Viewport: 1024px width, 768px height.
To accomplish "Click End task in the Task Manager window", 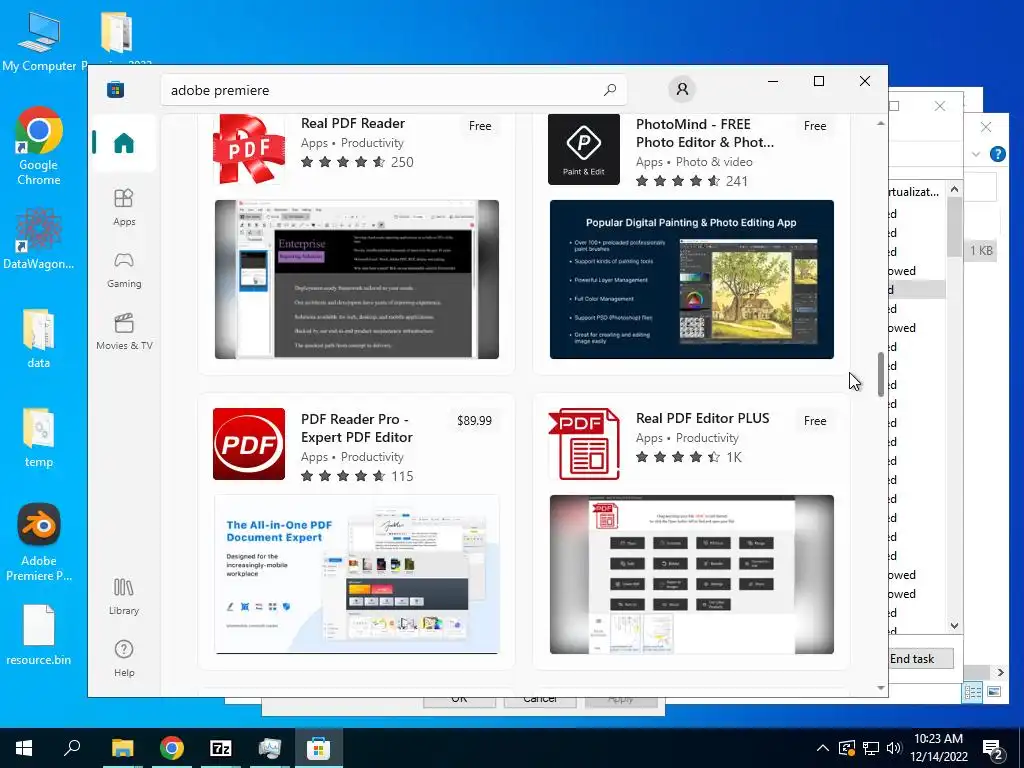I will tap(917, 659).
